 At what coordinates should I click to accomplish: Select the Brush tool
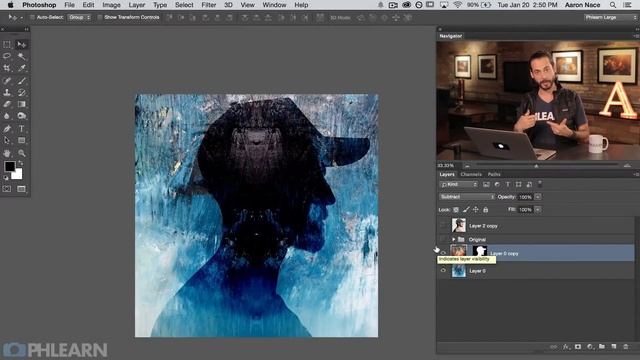click(x=22, y=81)
